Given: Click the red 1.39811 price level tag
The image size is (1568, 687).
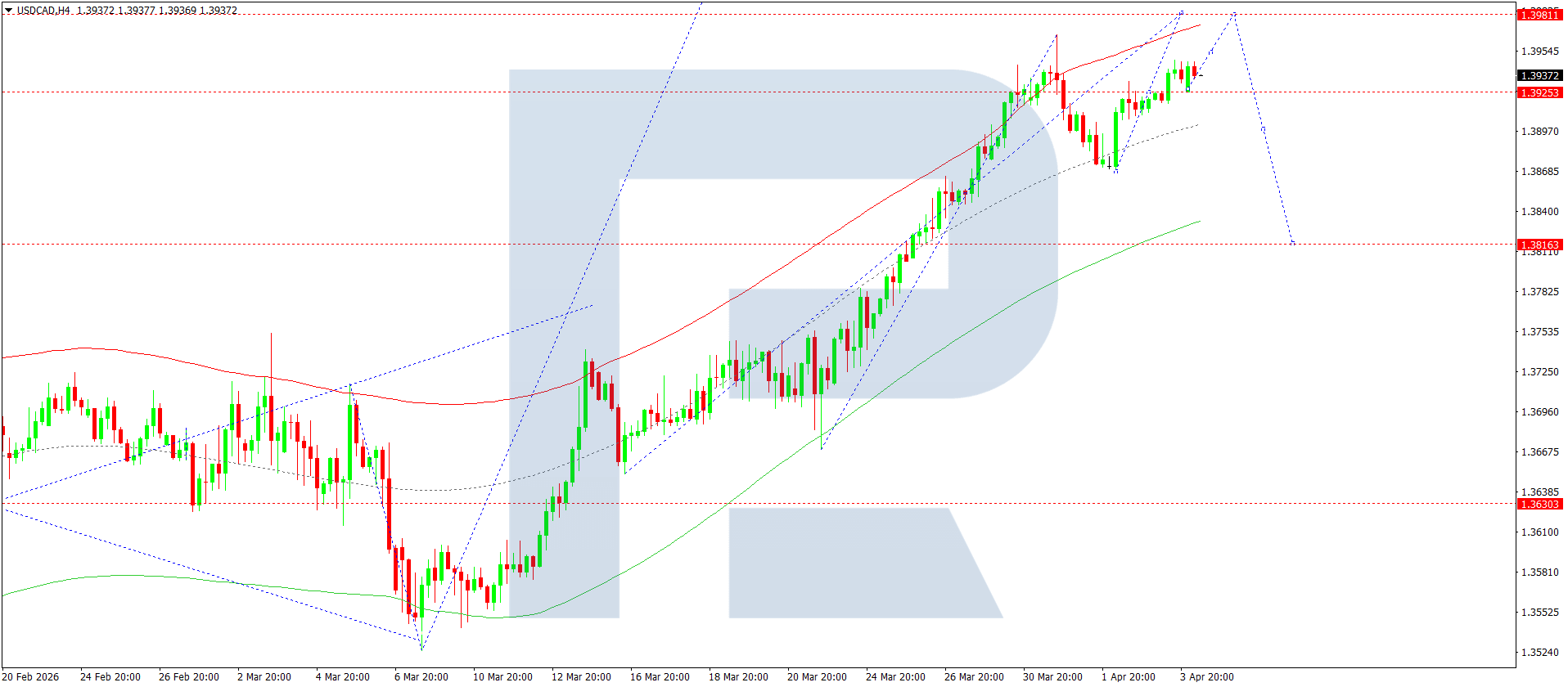Looking at the screenshot, I should coord(1539,15).
